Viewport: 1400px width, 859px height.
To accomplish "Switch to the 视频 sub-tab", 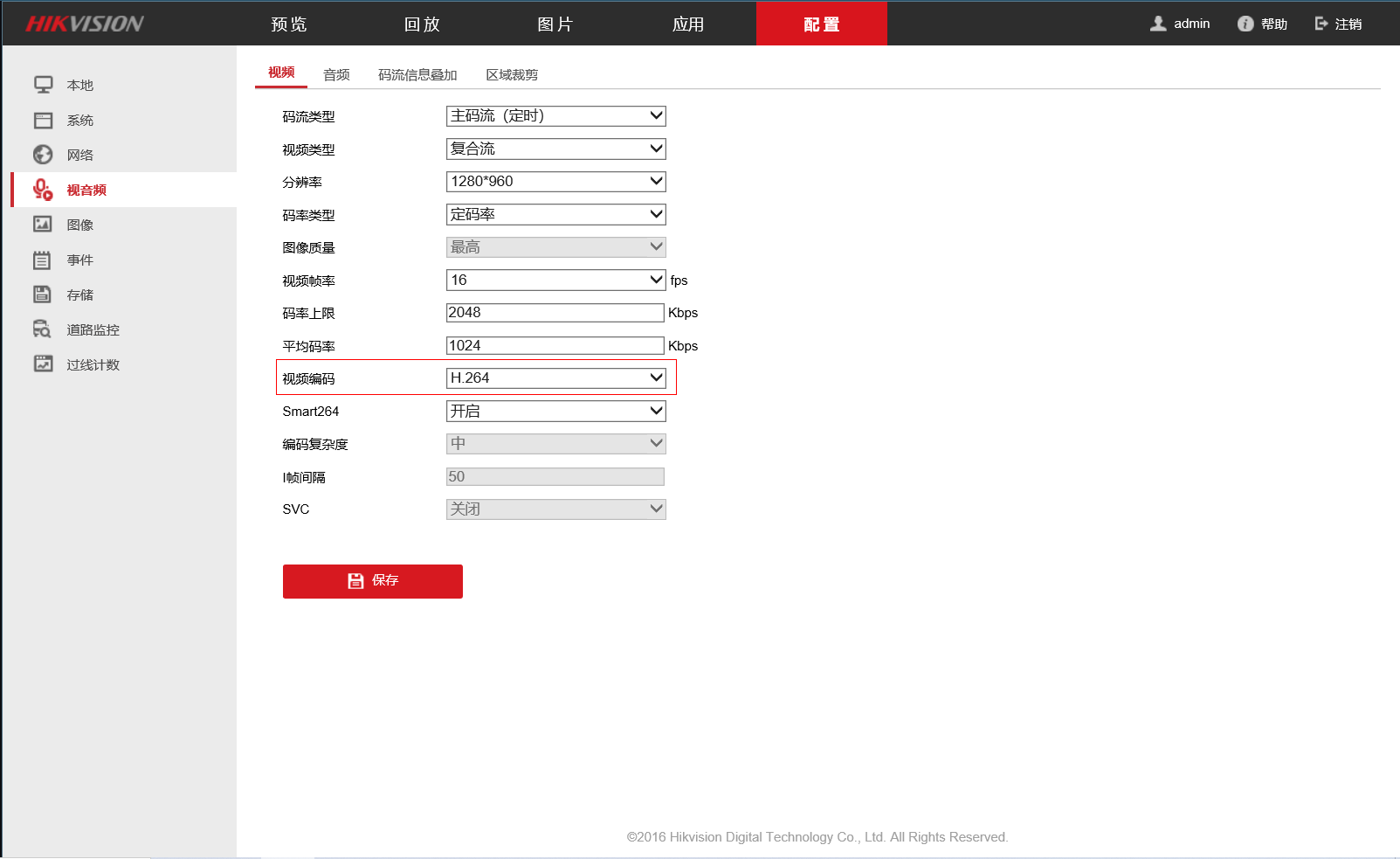I will 281,73.
